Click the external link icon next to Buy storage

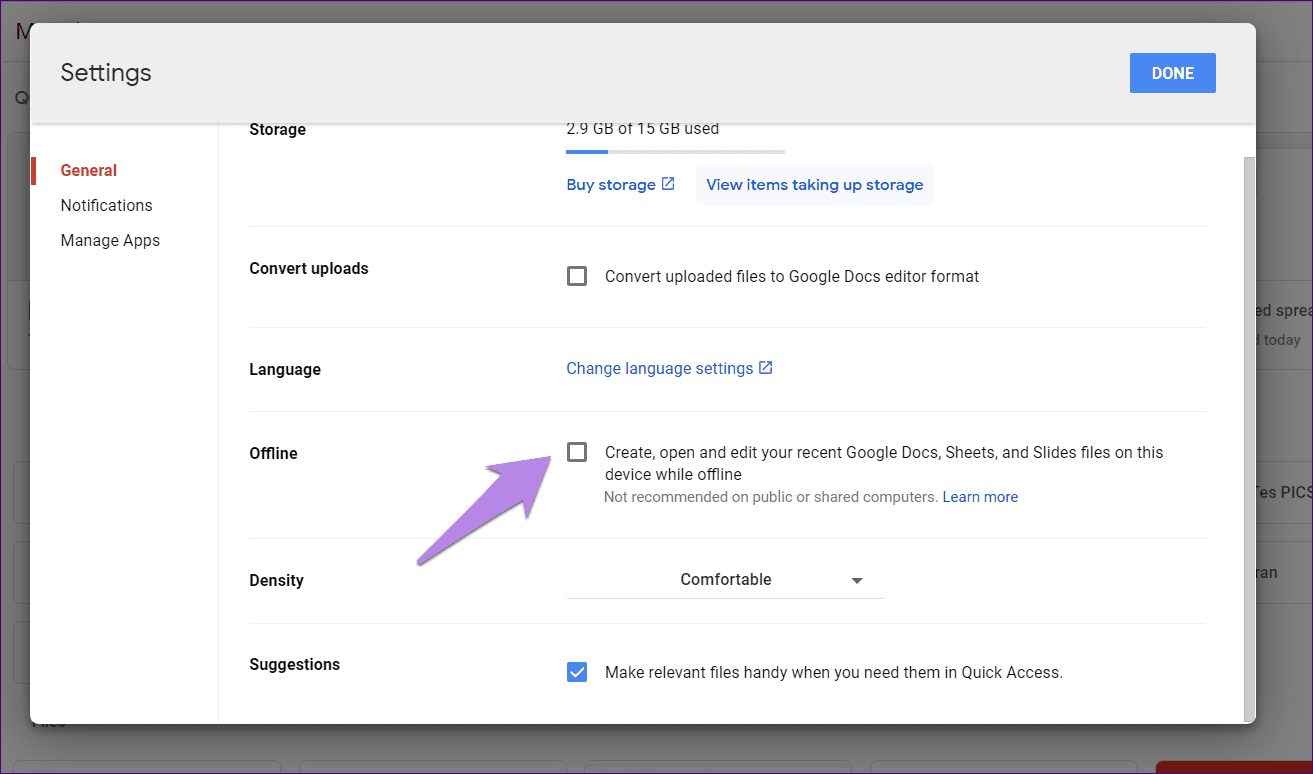click(667, 184)
